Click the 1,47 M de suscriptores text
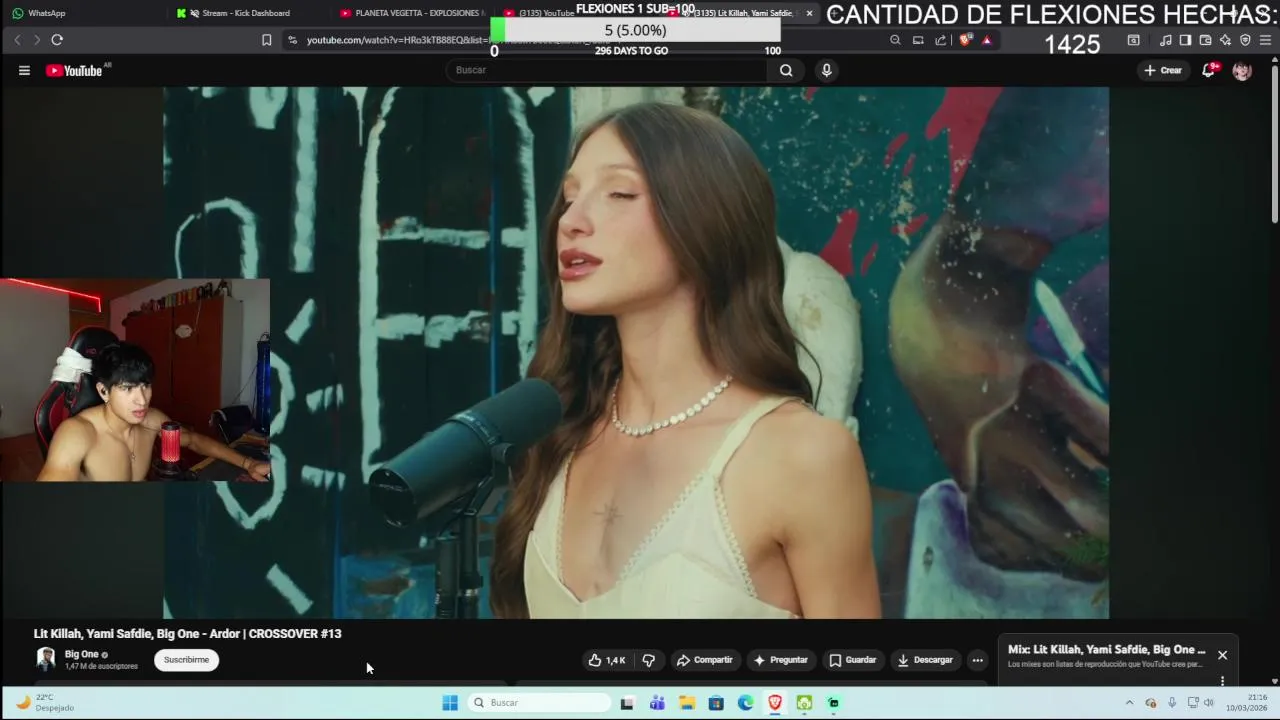 (x=101, y=666)
